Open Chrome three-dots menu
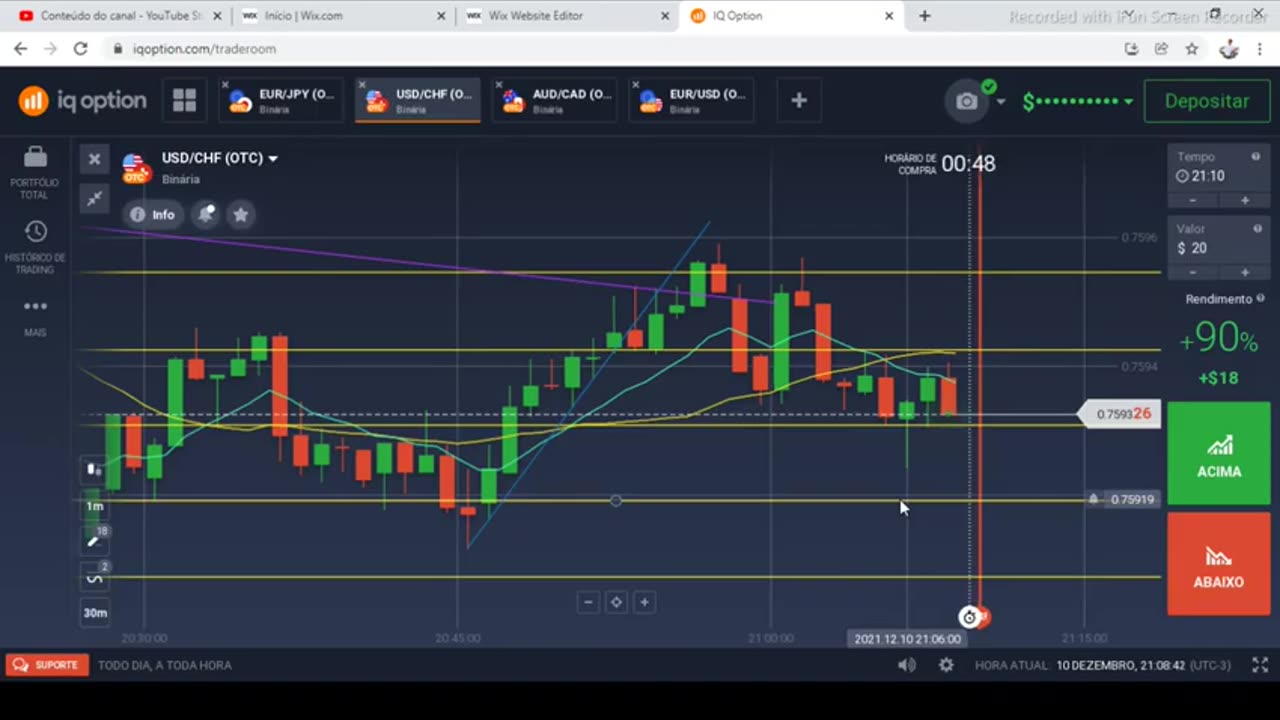Screen dimensions: 1280x720 (x=1261, y=48)
